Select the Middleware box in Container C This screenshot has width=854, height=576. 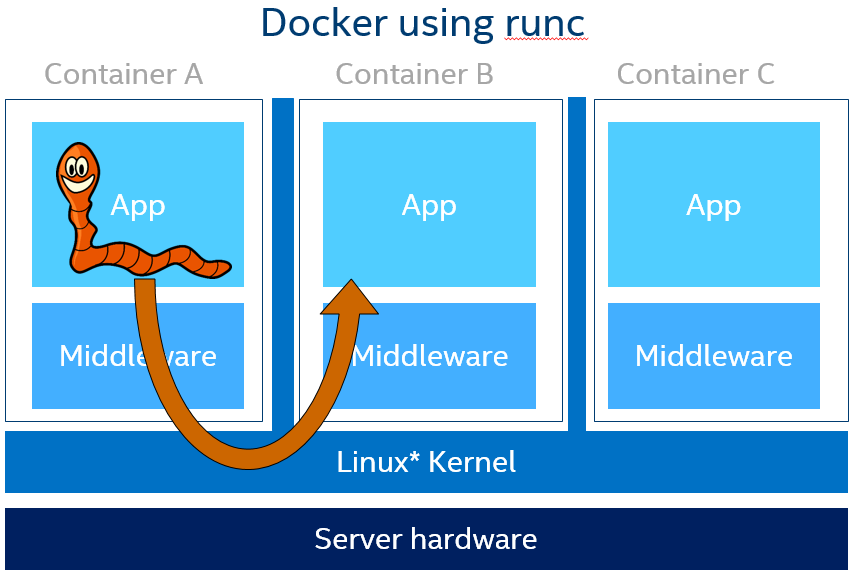point(713,356)
